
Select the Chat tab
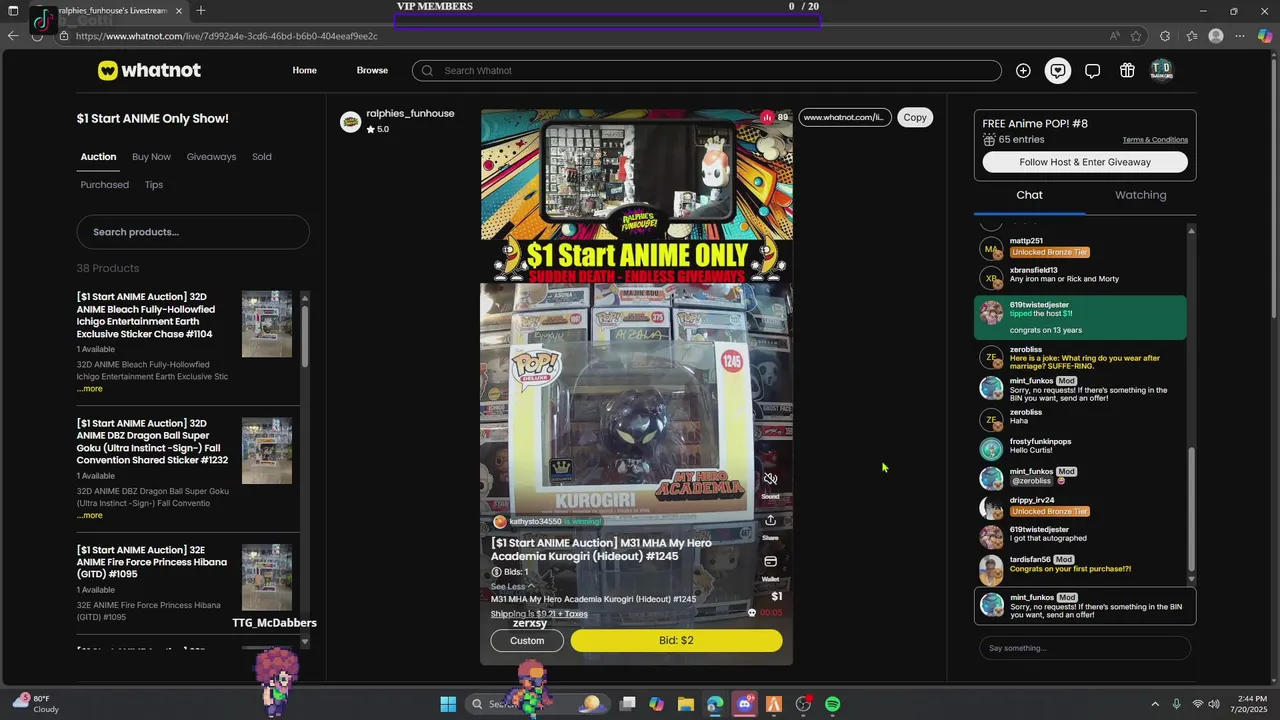point(1029,195)
